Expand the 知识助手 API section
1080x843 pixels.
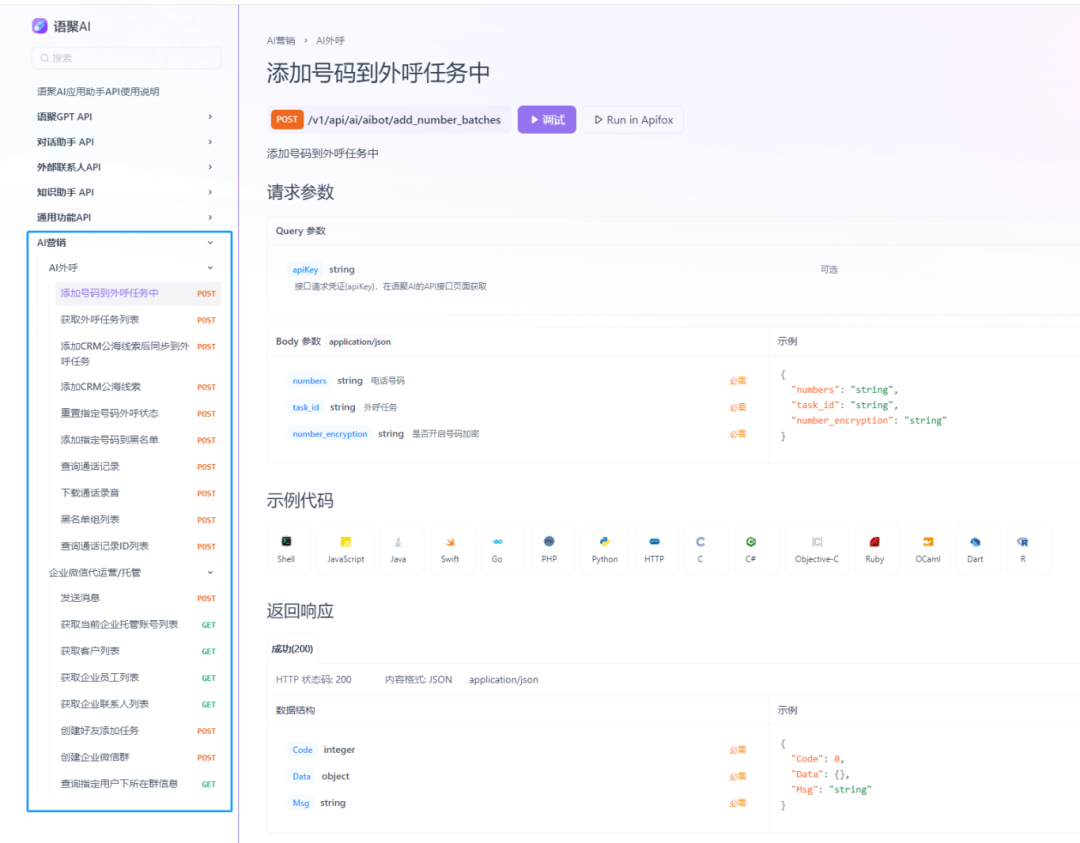(126, 192)
